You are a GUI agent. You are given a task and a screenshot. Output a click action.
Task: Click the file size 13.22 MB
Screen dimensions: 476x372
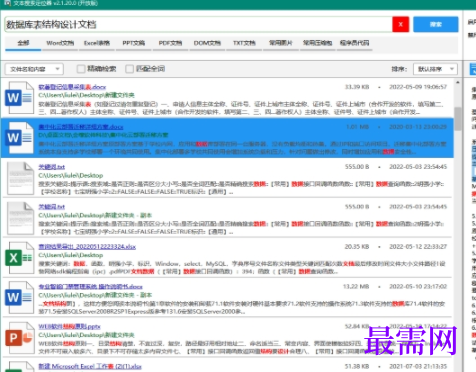click(x=356, y=287)
